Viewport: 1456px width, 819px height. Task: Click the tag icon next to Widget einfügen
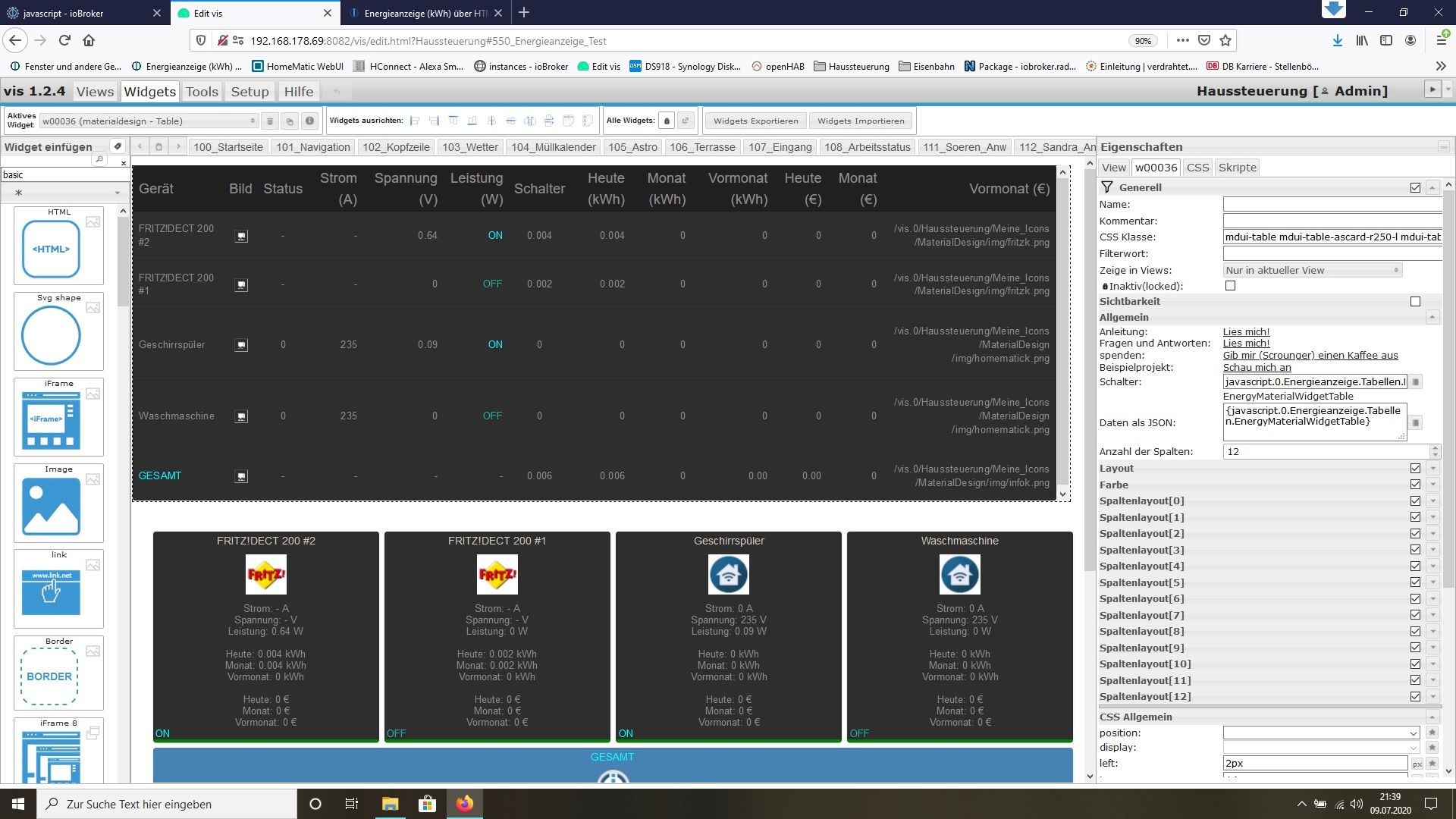118,146
